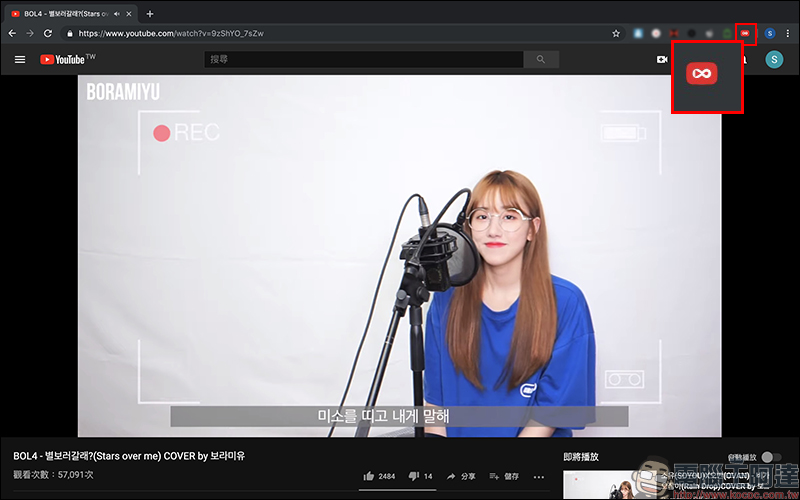Viewport: 800px width, 500px height.
Task: Dislike the video with thumbs-down 14
Action: pyautogui.click(x=420, y=476)
